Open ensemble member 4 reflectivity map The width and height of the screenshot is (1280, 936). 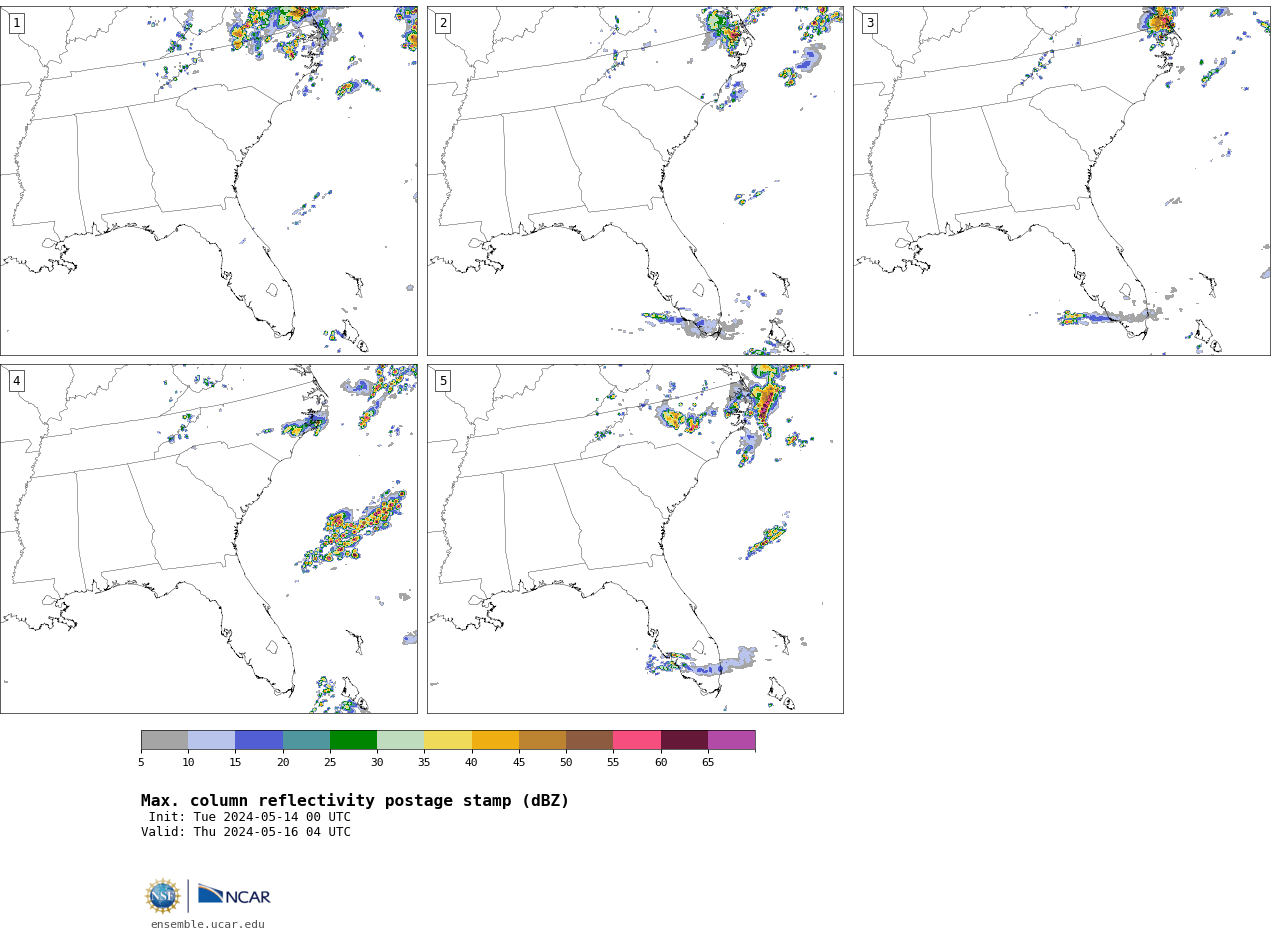pyautogui.click(x=208, y=539)
